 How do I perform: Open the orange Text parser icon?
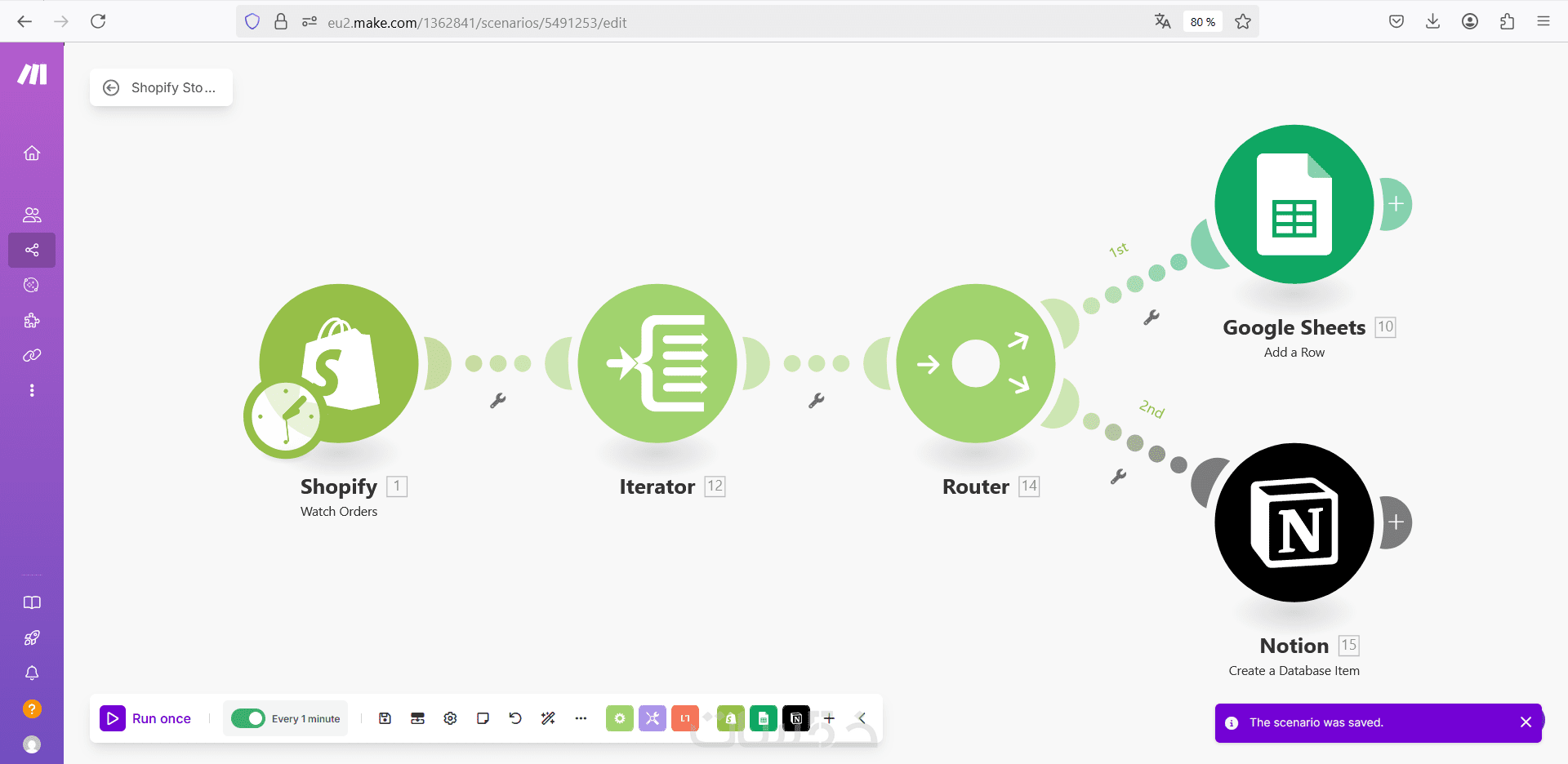[x=685, y=718]
